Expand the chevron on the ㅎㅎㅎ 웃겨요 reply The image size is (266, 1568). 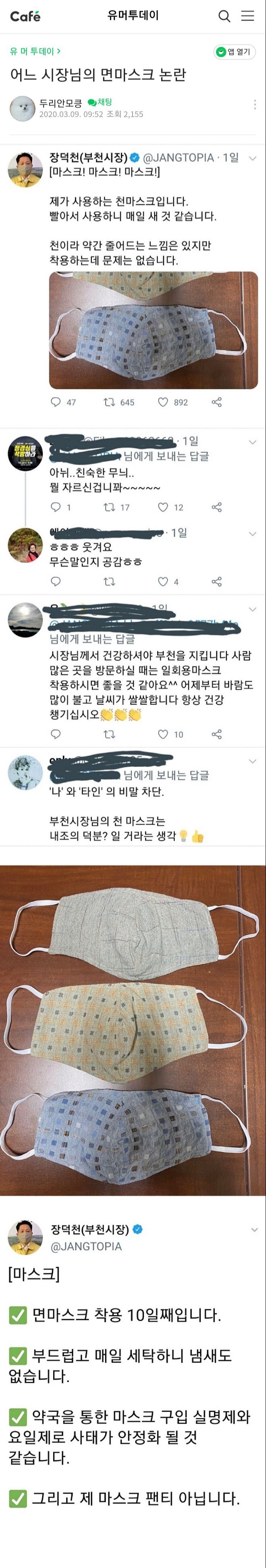(253, 534)
